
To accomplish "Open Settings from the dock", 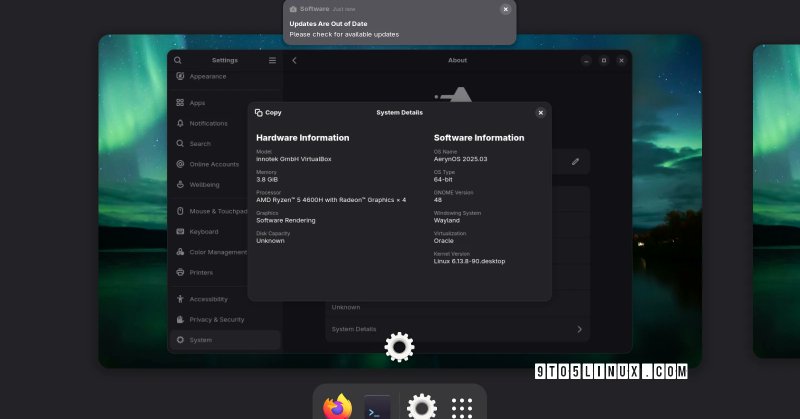I will click(x=421, y=407).
